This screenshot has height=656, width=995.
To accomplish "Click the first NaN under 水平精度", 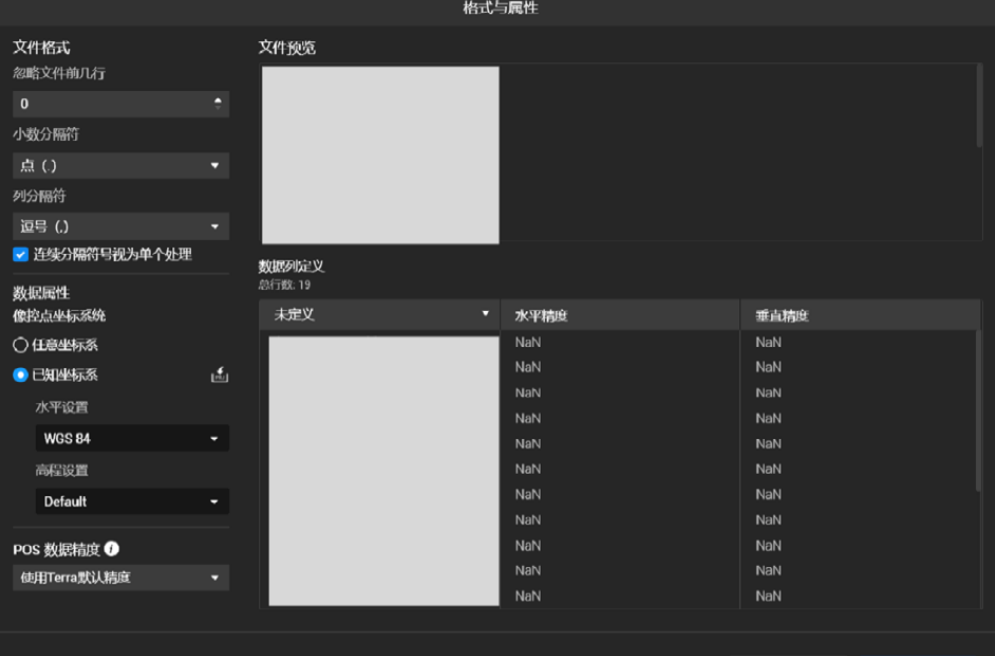I will pyautogui.click(x=528, y=343).
